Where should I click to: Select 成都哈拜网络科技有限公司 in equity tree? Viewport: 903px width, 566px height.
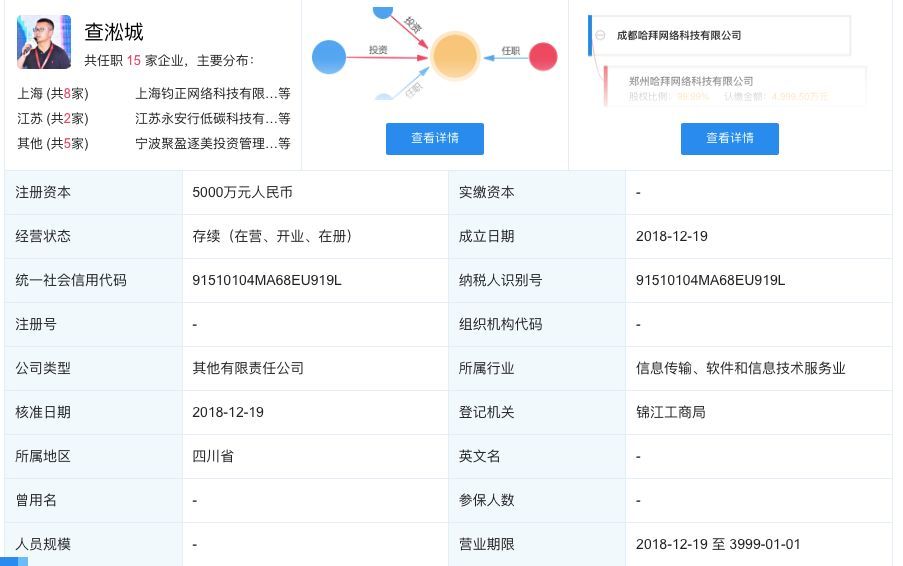679,36
